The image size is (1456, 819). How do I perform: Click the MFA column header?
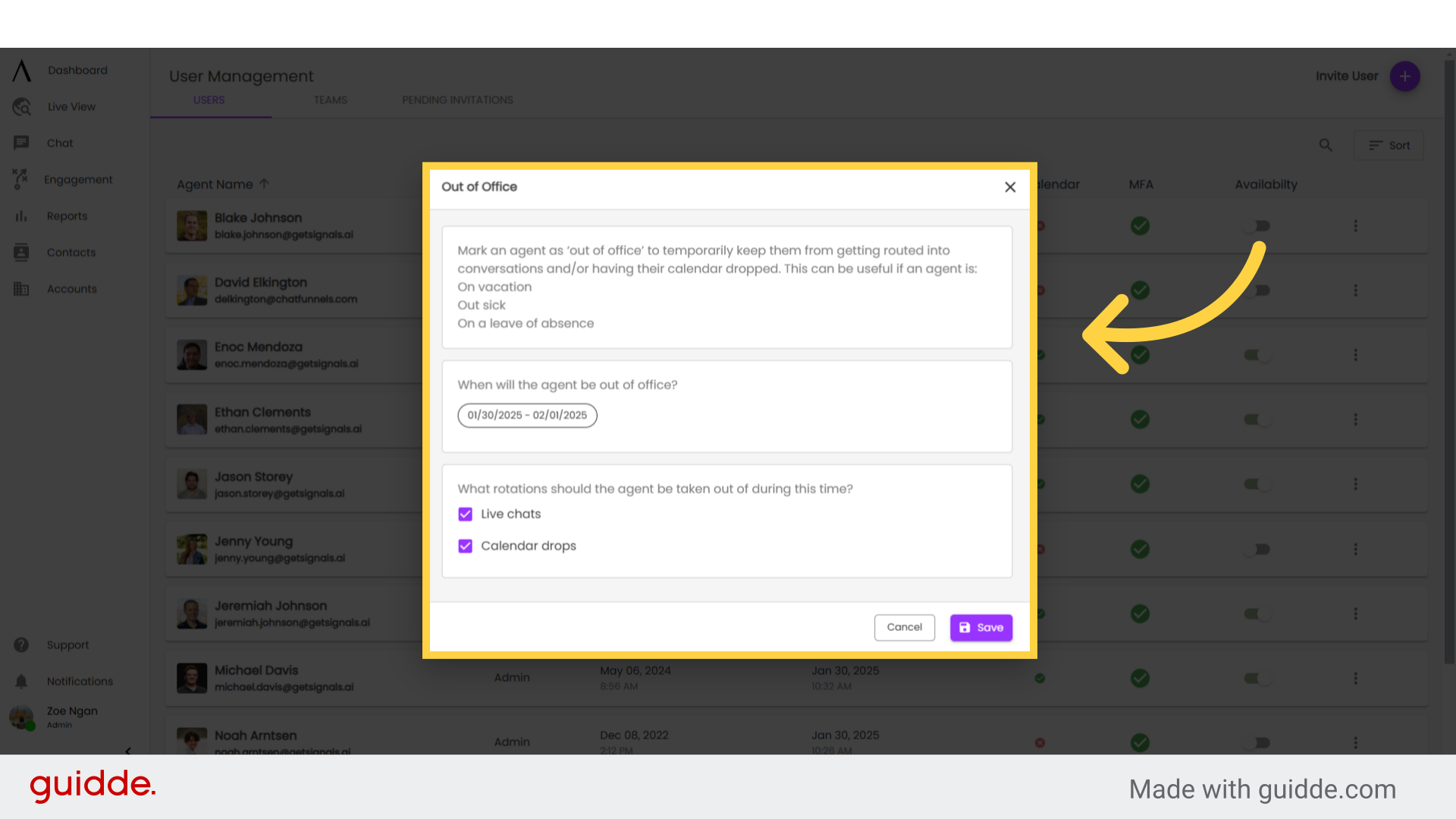click(x=1141, y=184)
